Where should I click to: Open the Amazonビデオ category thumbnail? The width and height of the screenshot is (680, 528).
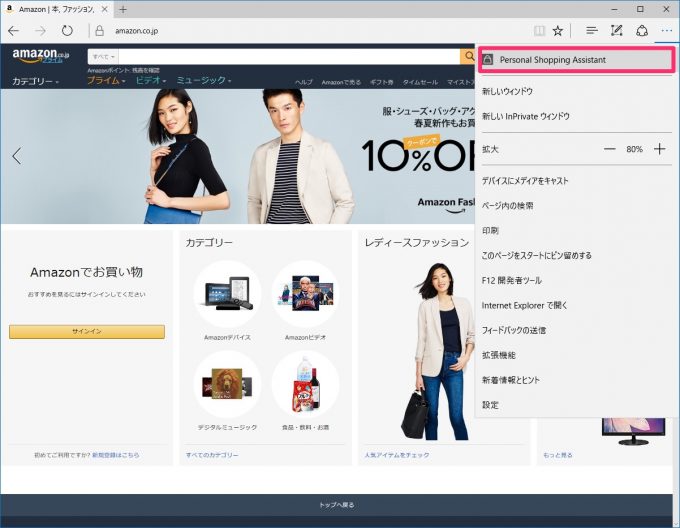click(x=305, y=294)
